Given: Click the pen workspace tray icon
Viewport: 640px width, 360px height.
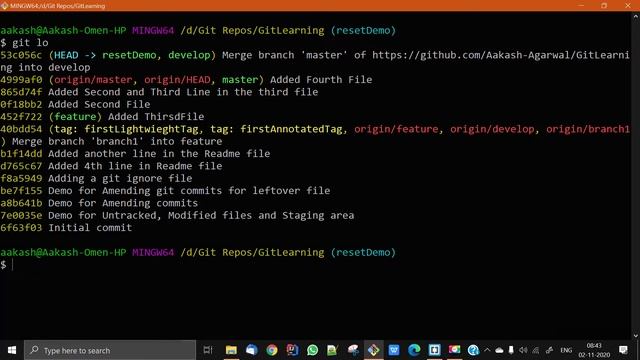Looking at the screenshot, I should click(549, 350).
